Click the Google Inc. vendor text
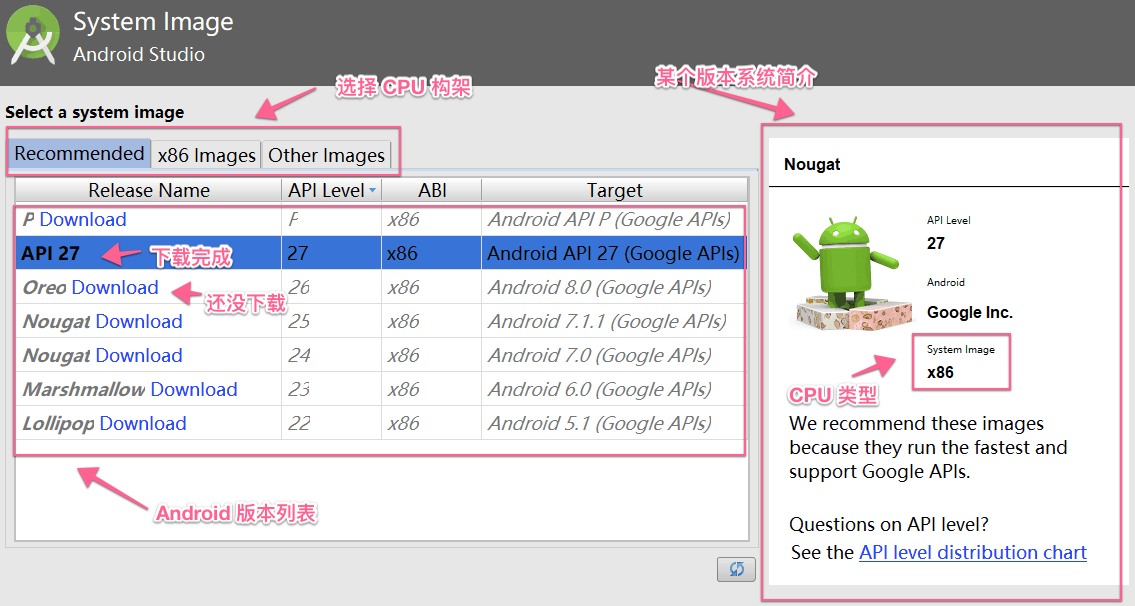1135x606 pixels. coord(970,313)
